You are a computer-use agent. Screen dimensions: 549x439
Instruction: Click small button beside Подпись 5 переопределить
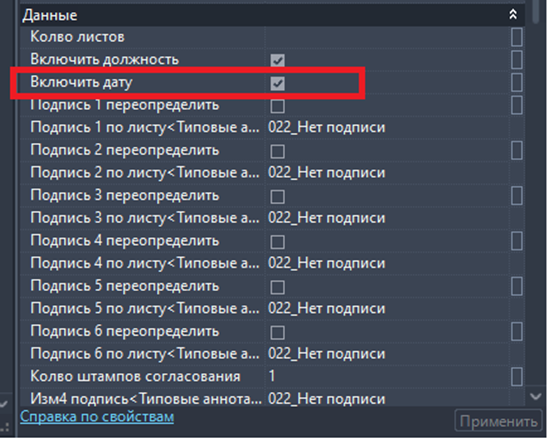tap(517, 286)
